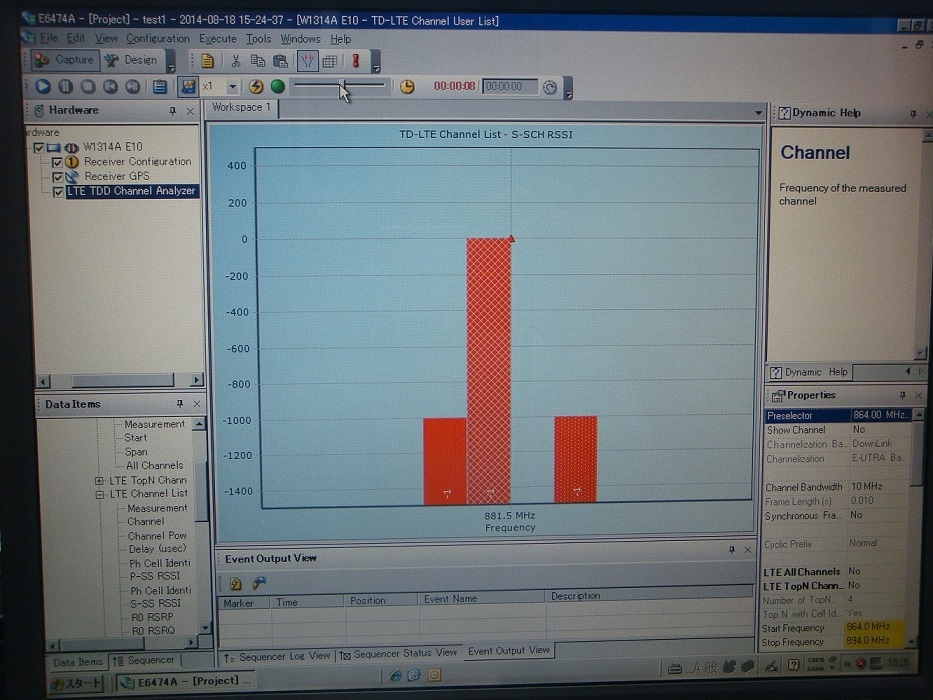The height and width of the screenshot is (700, 933).
Task: Click the green record indicator button
Action: click(x=278, y=87)
